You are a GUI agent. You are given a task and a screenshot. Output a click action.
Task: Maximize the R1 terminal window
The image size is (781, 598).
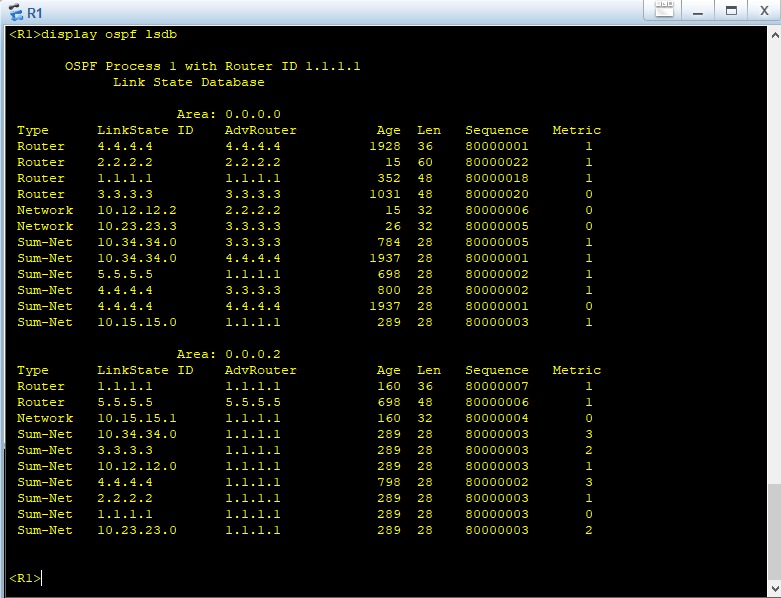pos(731,11)
